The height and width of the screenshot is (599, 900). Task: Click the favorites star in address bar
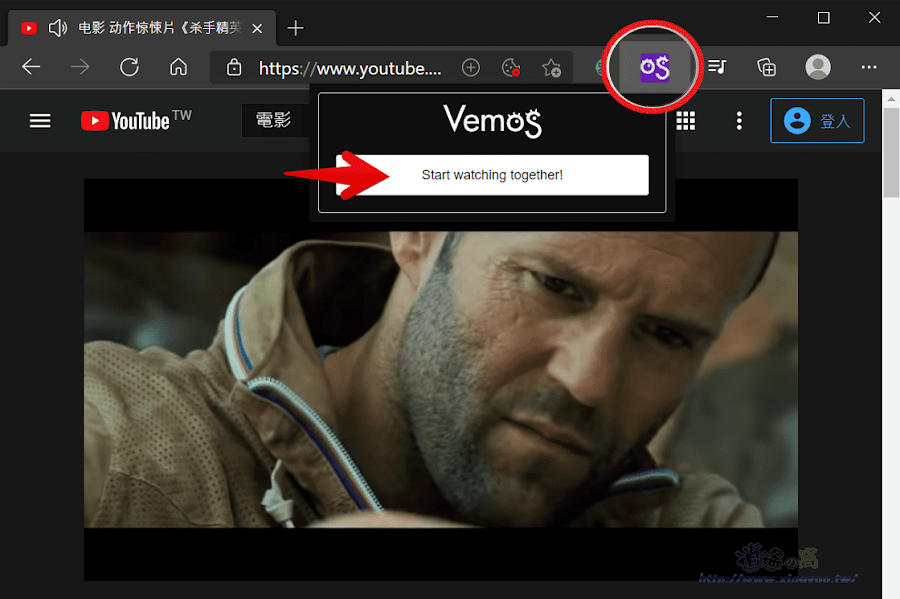(x=551, y=67)
